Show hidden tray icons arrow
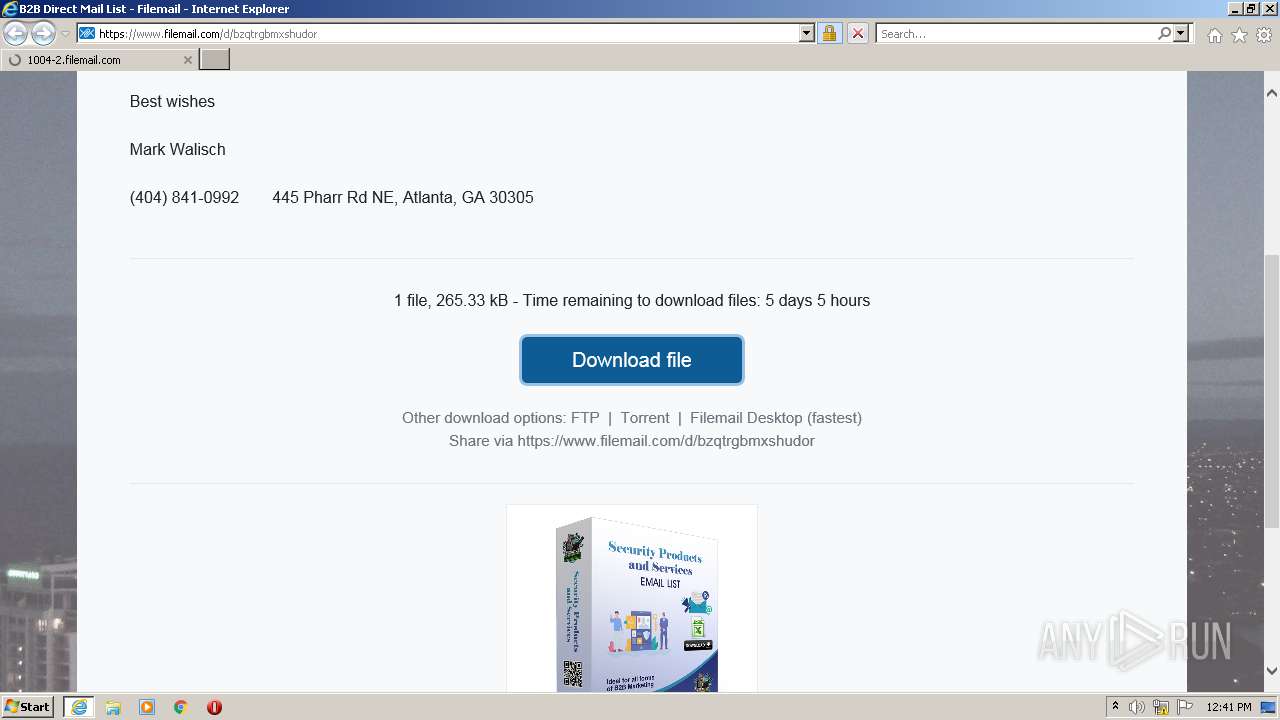 coord(1115,707)
